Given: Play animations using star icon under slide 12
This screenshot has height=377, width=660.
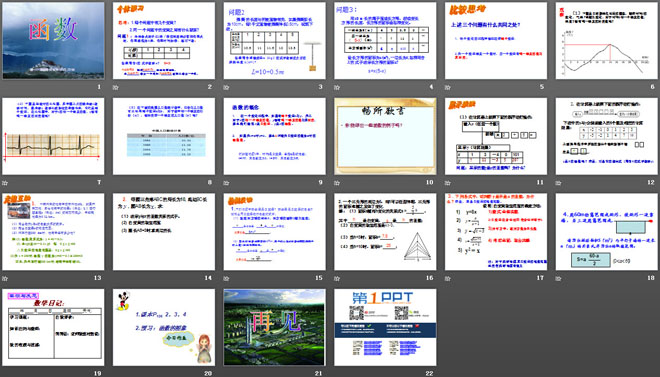Looking at the screenshot, I should click(558, 183).
